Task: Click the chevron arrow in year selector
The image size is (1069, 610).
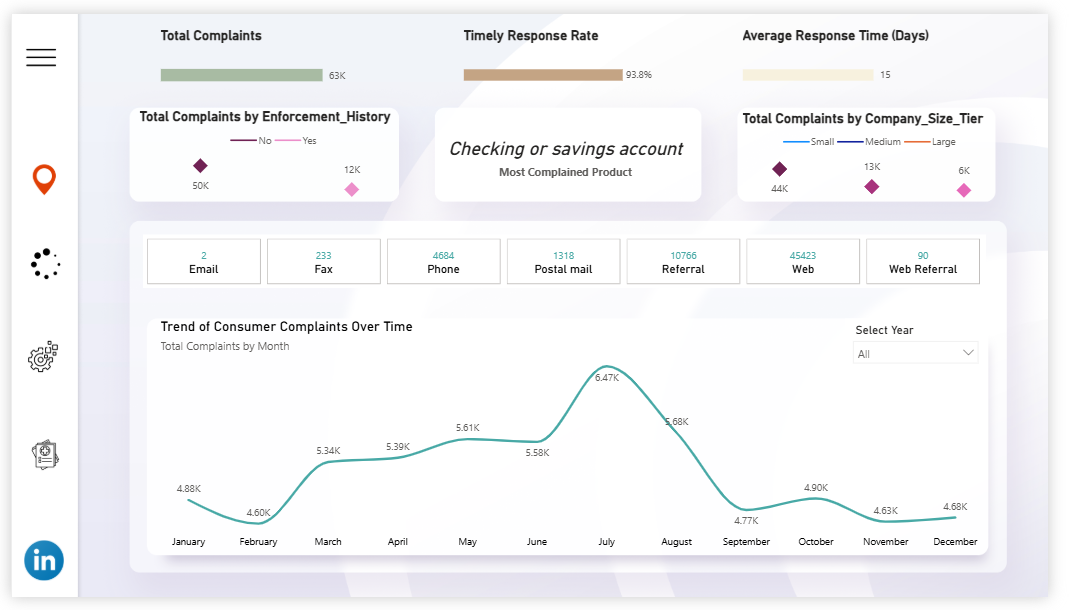Action: [x=967, y=353]
